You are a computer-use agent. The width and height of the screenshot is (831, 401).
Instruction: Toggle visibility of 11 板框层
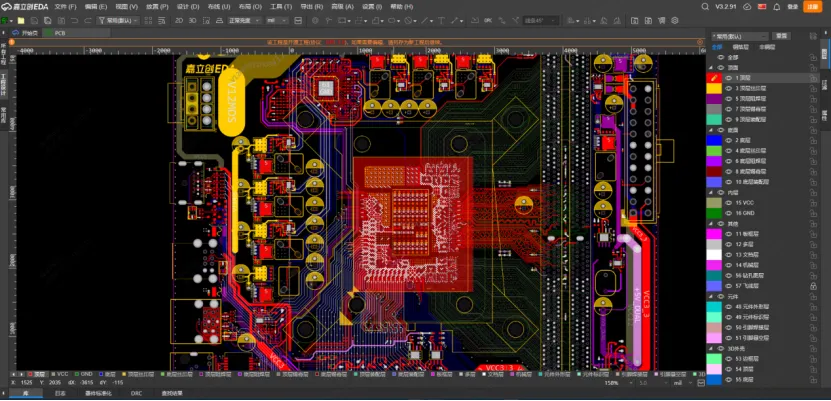pos(729,234)
